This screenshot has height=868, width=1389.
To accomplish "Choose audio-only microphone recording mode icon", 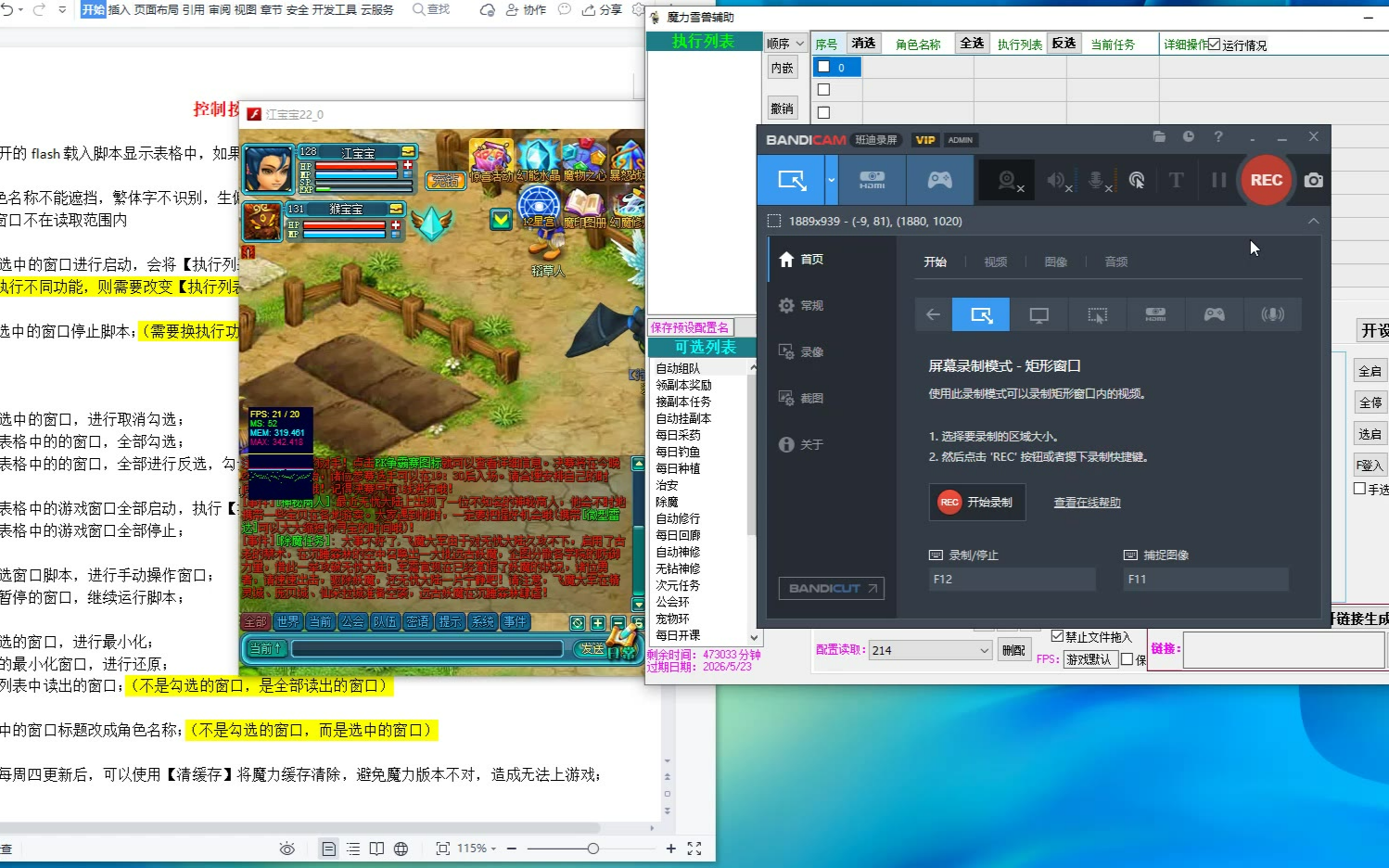I will coord(1272,315).
